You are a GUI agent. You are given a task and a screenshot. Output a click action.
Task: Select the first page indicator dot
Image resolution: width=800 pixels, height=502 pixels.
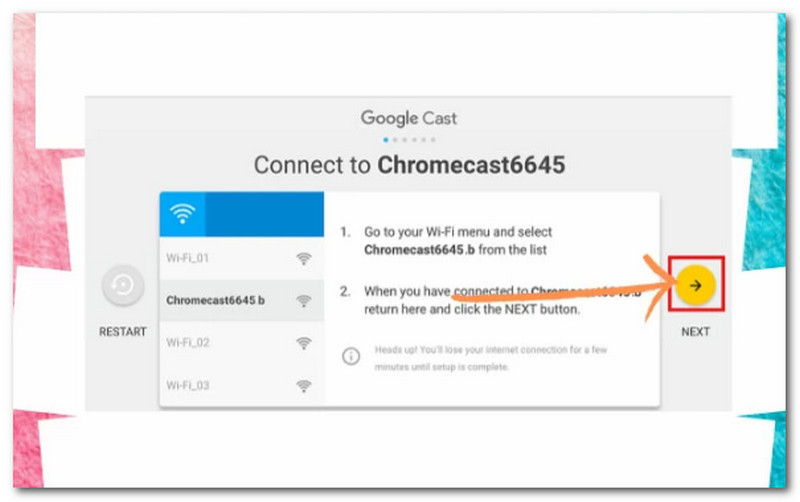click(x=386, y=140)
